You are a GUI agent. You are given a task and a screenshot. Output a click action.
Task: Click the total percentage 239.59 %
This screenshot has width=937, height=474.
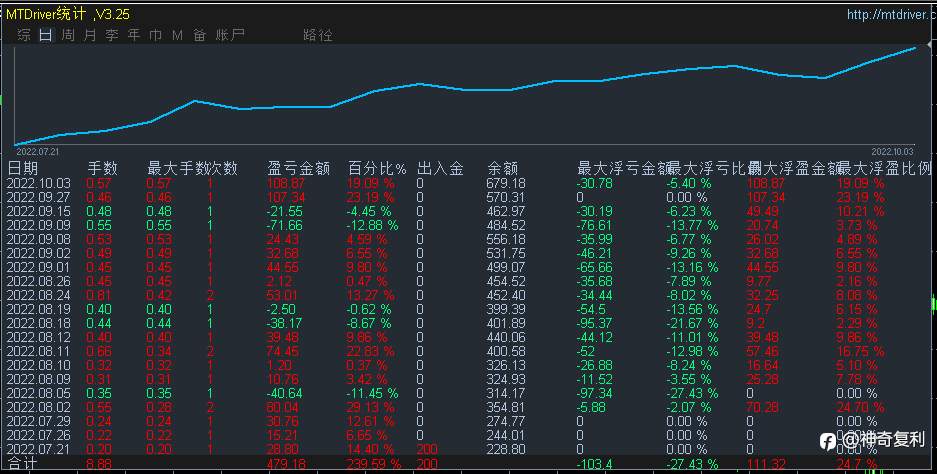(x=374, y=464)
